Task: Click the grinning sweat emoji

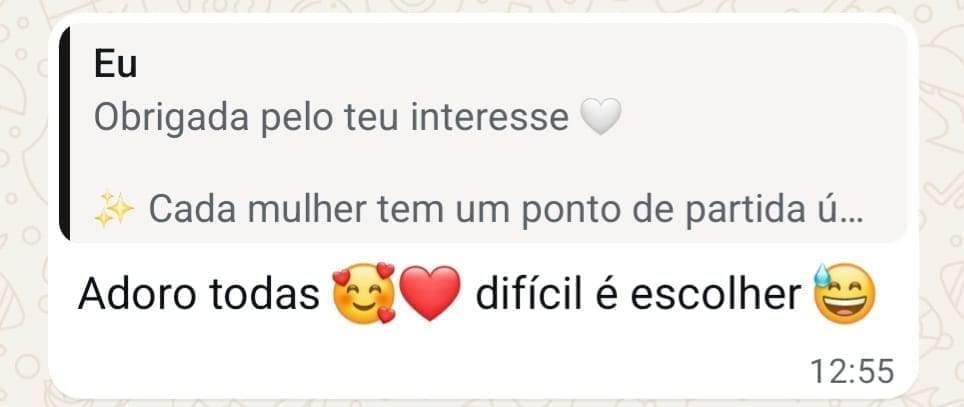Action: click(x=845, y=294)
